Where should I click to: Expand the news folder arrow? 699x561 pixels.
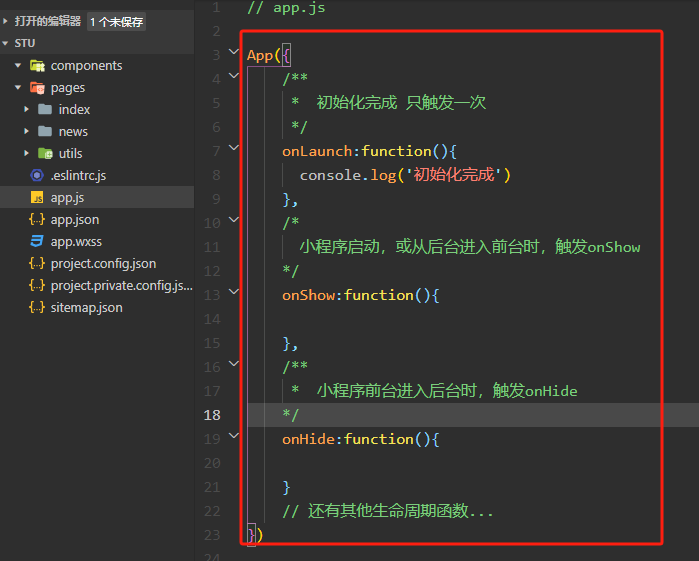point(26,131)
